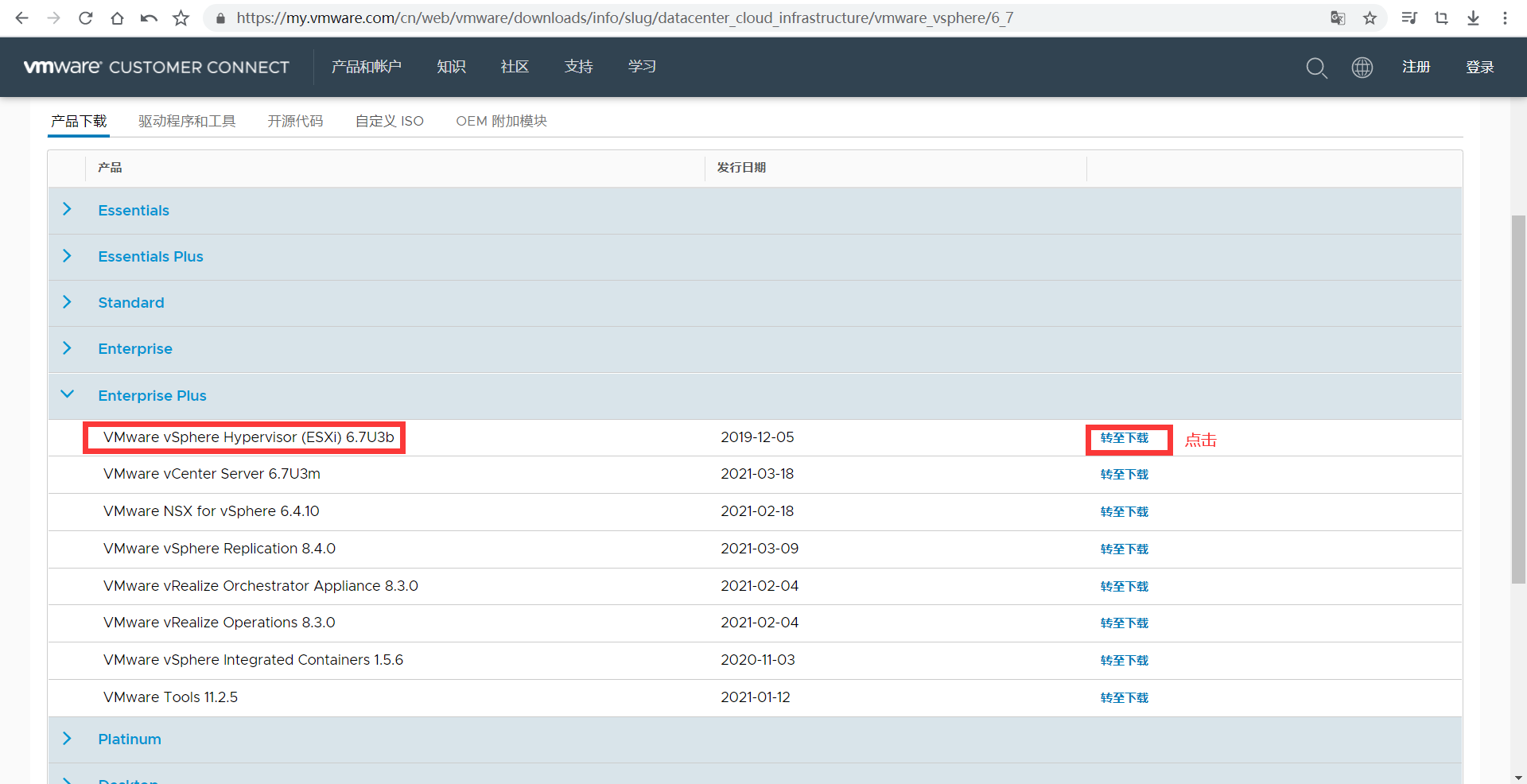Click the browser forward arrow
The height and width of the screenshot is (784, 1527).
(x=53, y=17)
